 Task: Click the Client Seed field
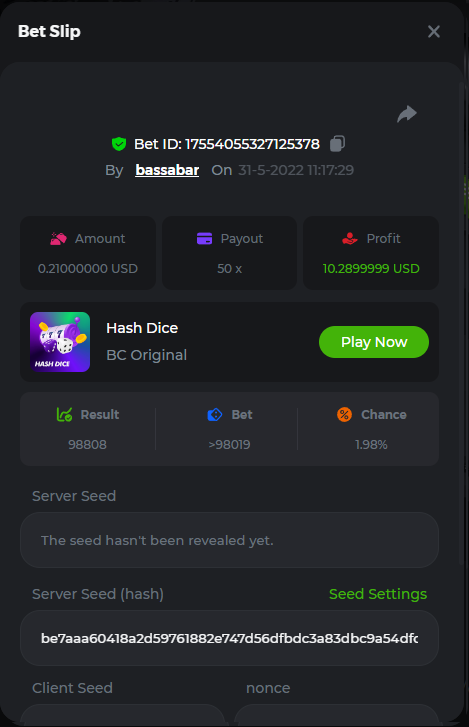[x=123, y=715]
